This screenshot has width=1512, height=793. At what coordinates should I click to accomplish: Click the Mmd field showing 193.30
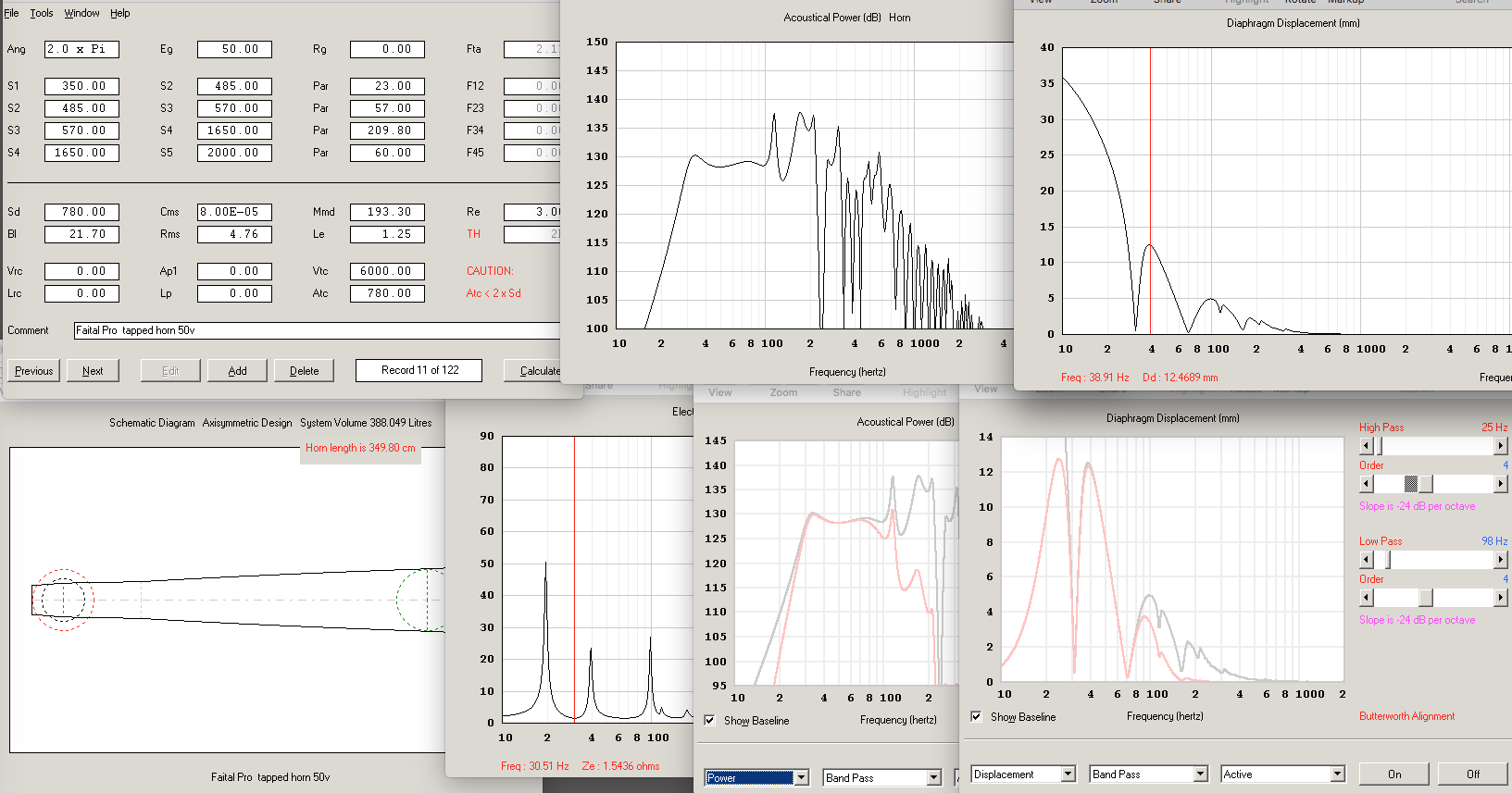tap(387, 212)
